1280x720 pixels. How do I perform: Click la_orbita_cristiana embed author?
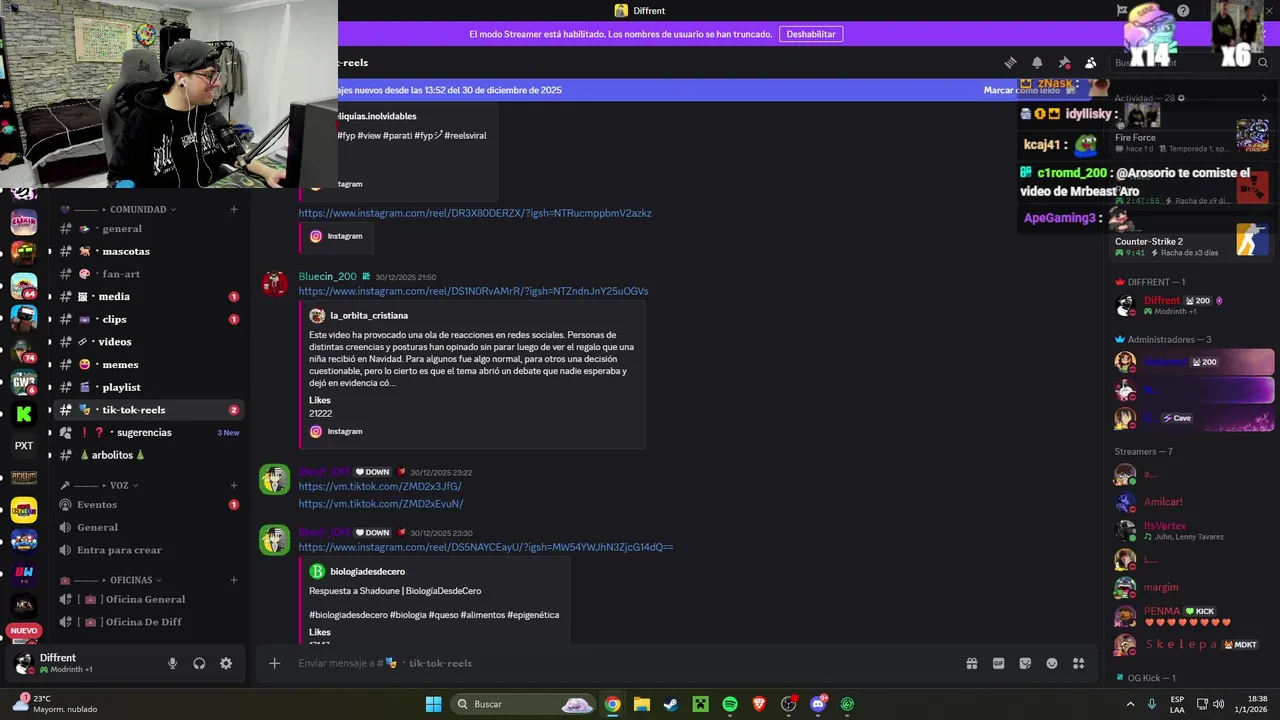coord(369,316)
